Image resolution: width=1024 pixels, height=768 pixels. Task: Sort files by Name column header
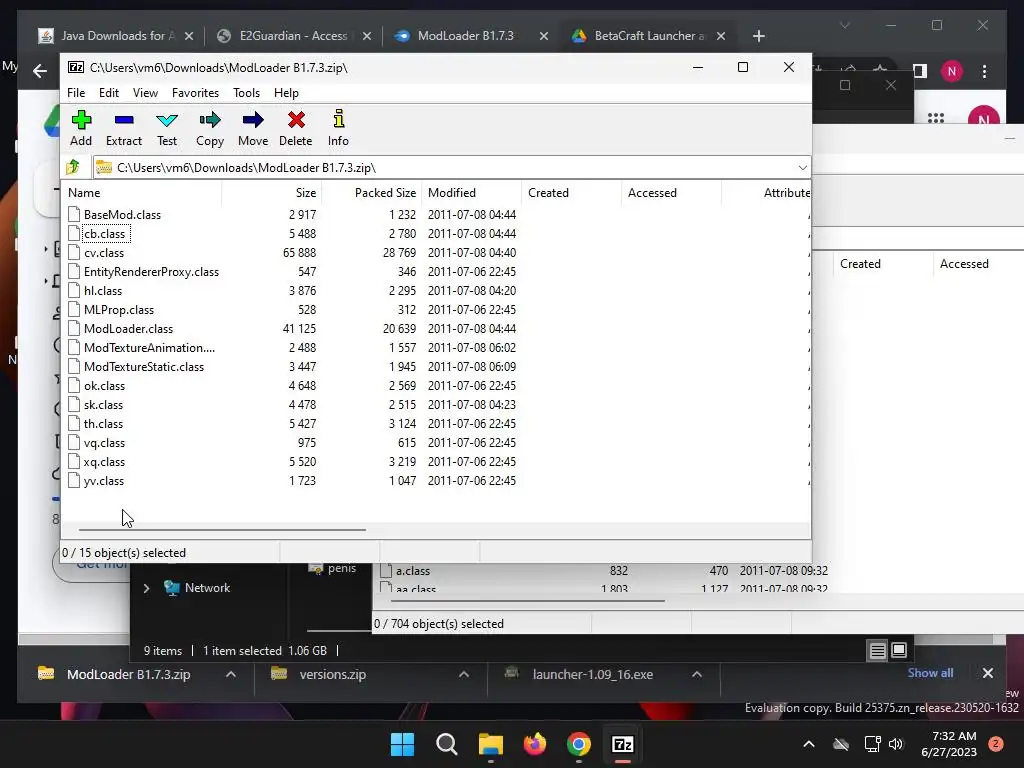[142, 193]
